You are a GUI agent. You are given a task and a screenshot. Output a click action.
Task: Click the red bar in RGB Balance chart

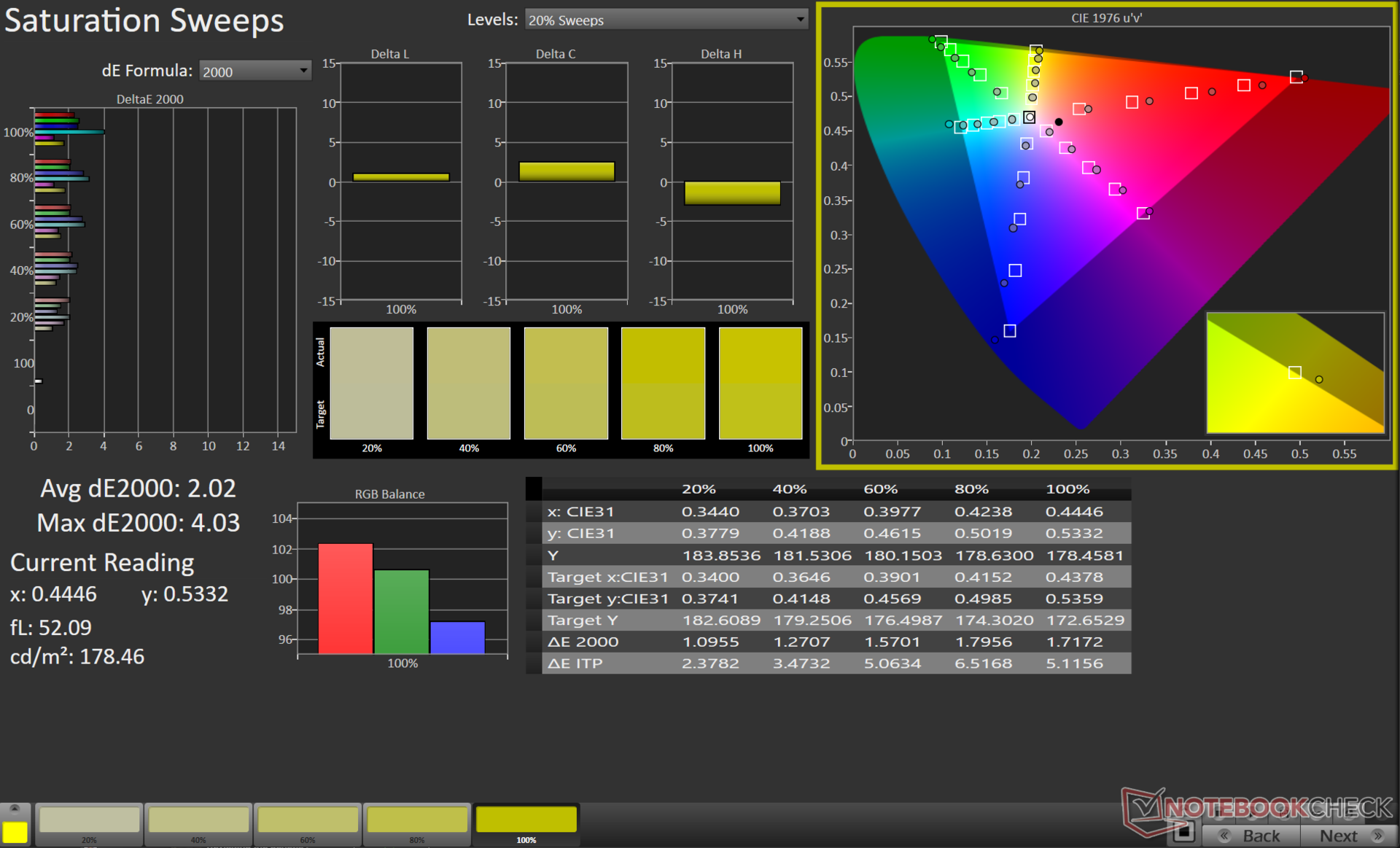point(346,598)
